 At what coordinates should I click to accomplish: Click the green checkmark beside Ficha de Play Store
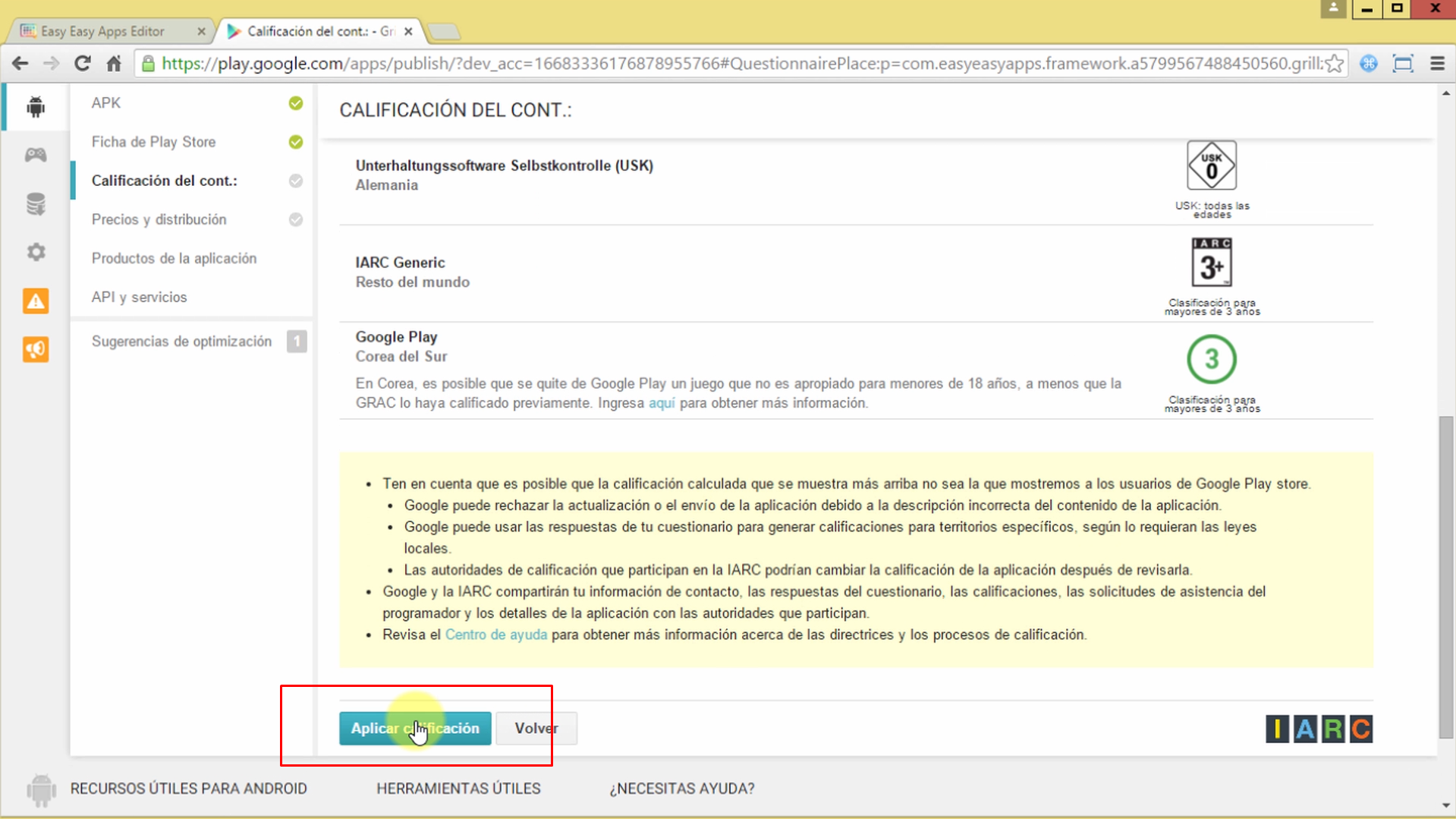(295, 142)
